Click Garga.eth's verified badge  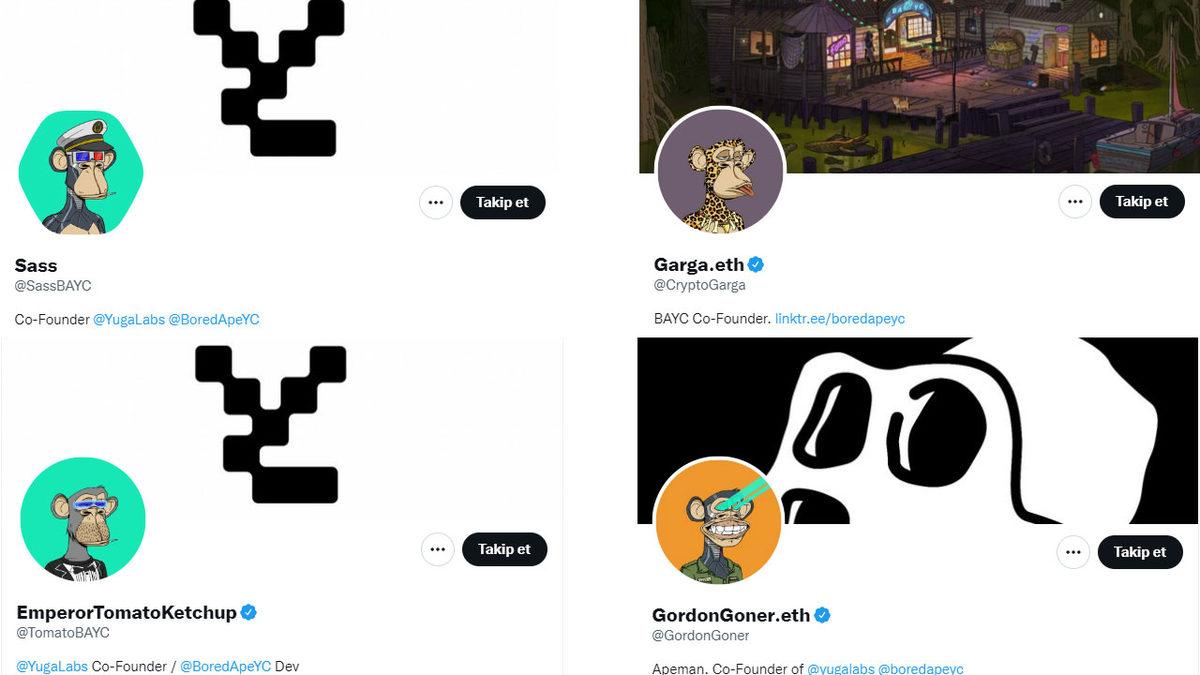coord(757,265)
